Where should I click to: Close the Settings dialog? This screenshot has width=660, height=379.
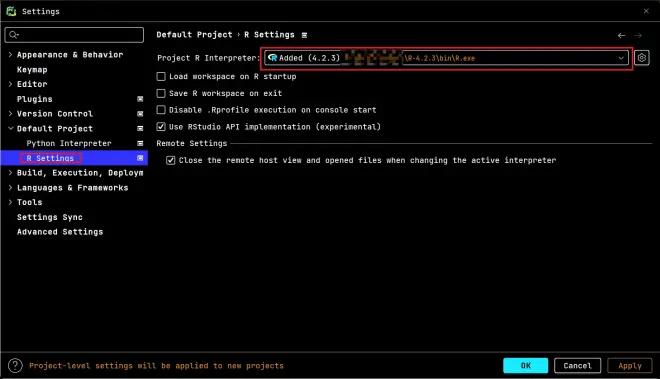646,11
